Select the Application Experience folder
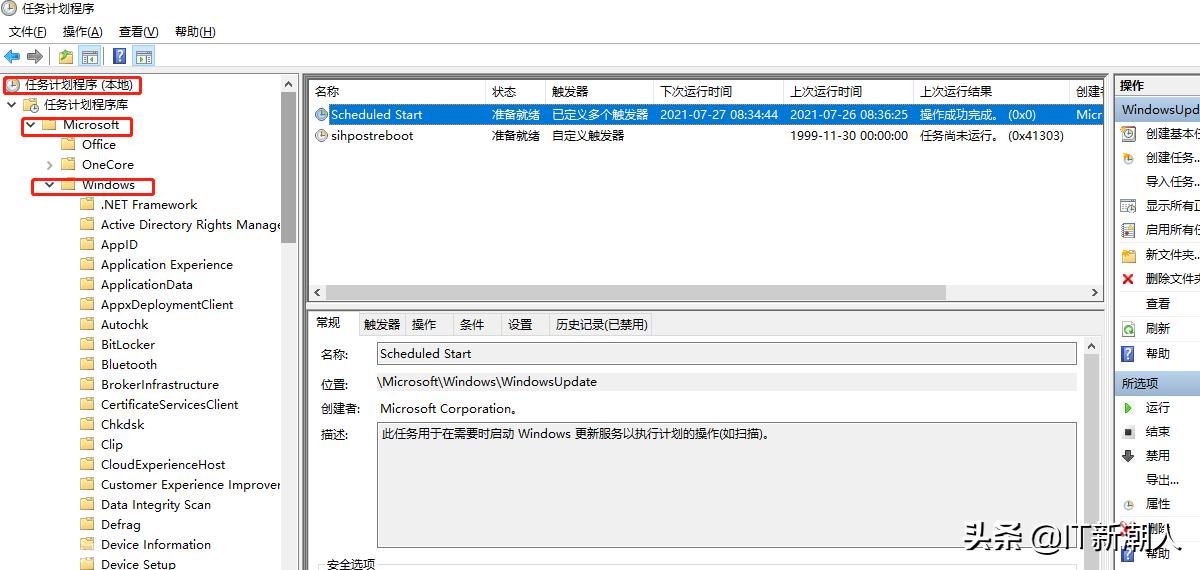Image resolution: width=1200 pixels, height=570 pixels. pyautogui.click(x=167, y=265)
